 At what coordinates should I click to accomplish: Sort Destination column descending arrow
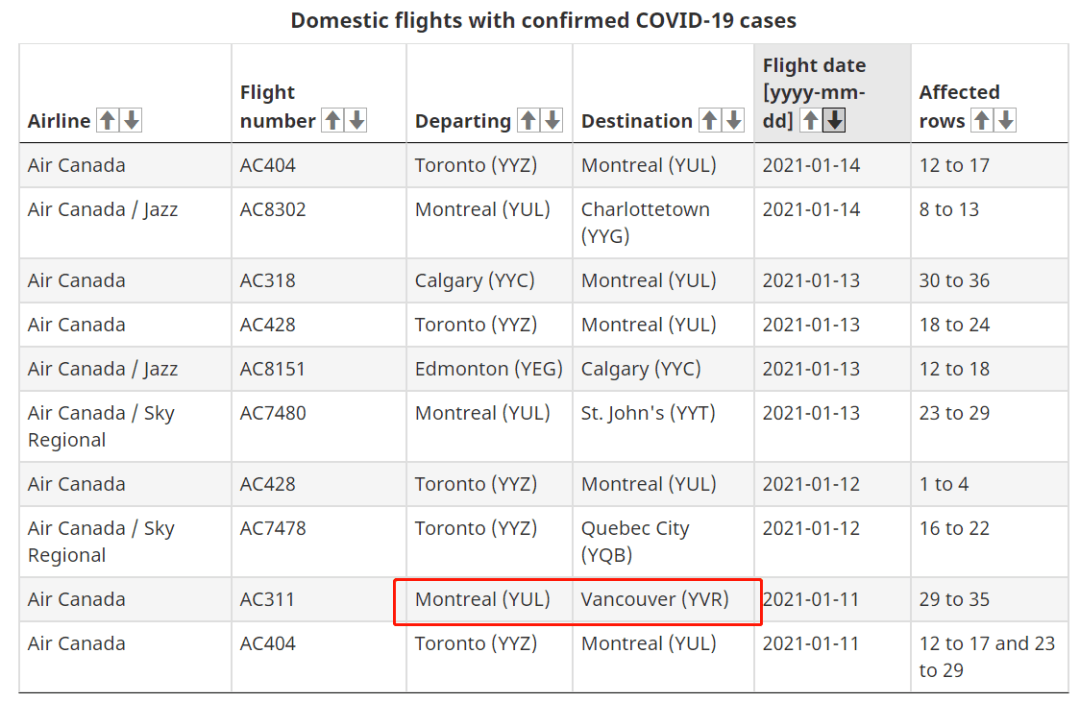coord(734,121)
